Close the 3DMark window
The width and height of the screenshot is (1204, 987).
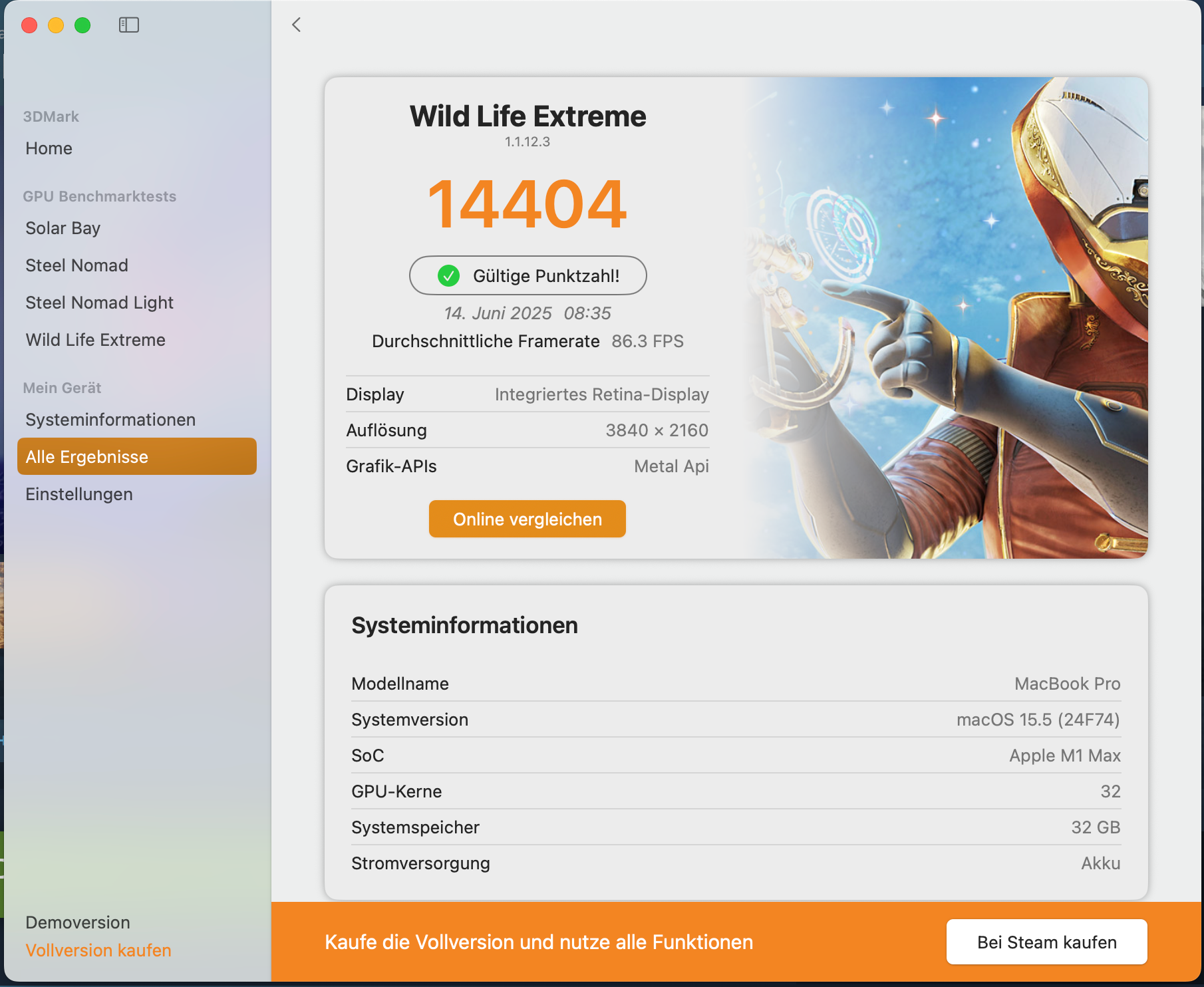[x=29, y=25]
